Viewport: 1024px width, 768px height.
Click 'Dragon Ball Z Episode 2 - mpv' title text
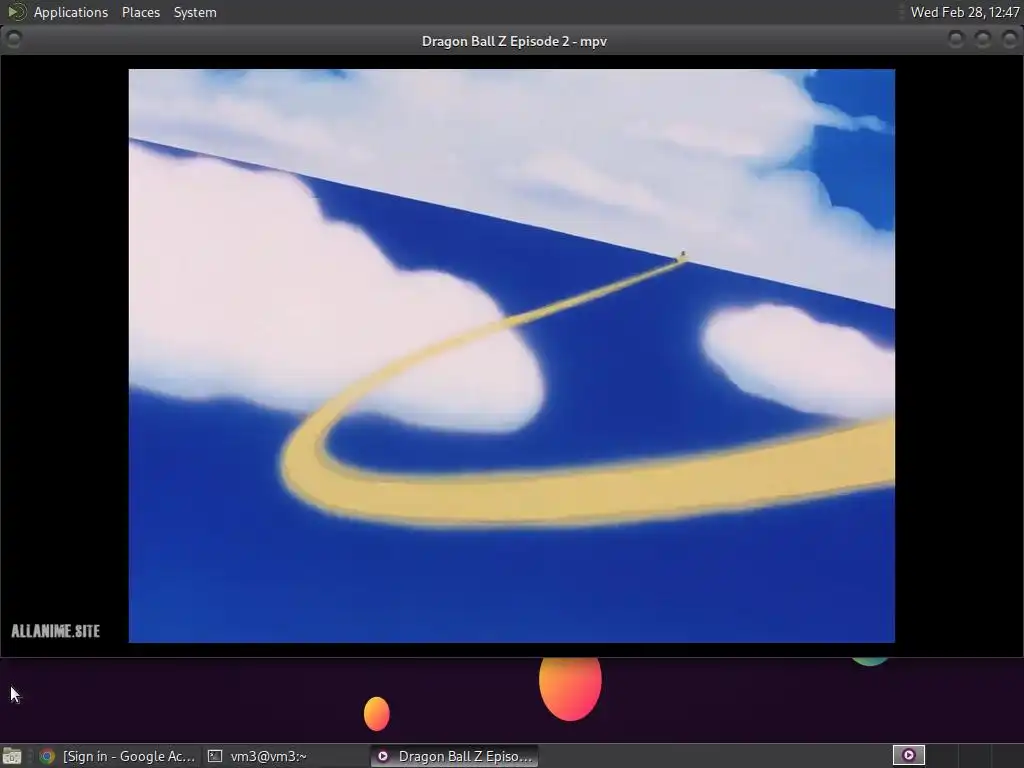[x=514, y=41]
